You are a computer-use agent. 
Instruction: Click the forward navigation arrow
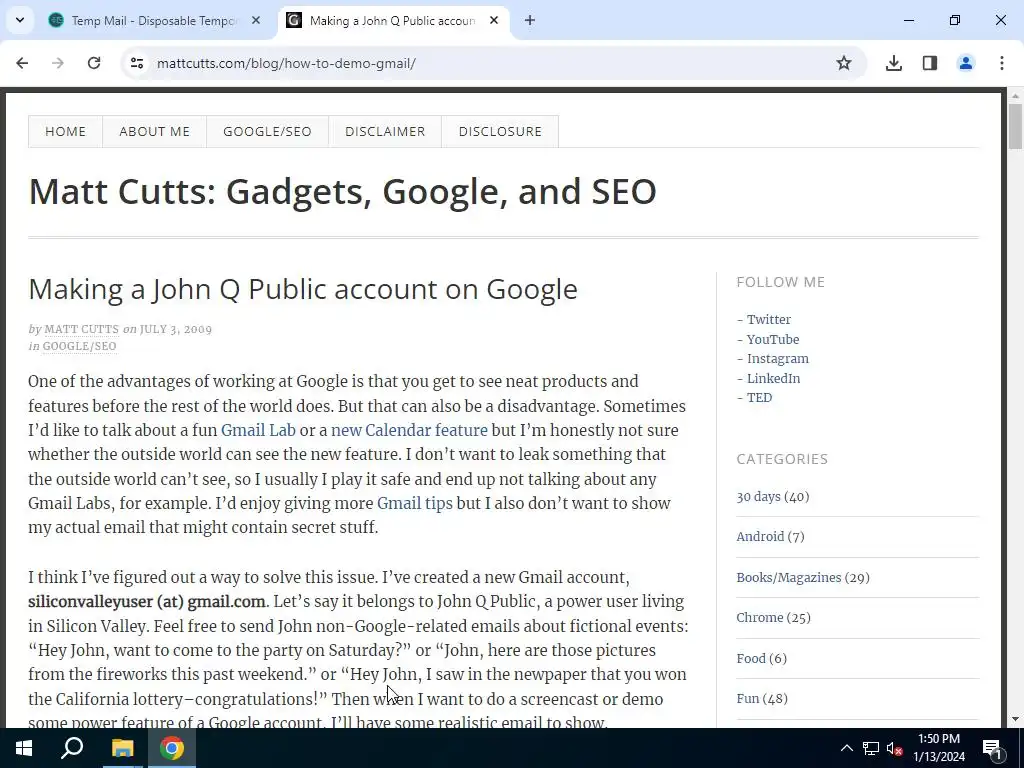pos(58,63)
